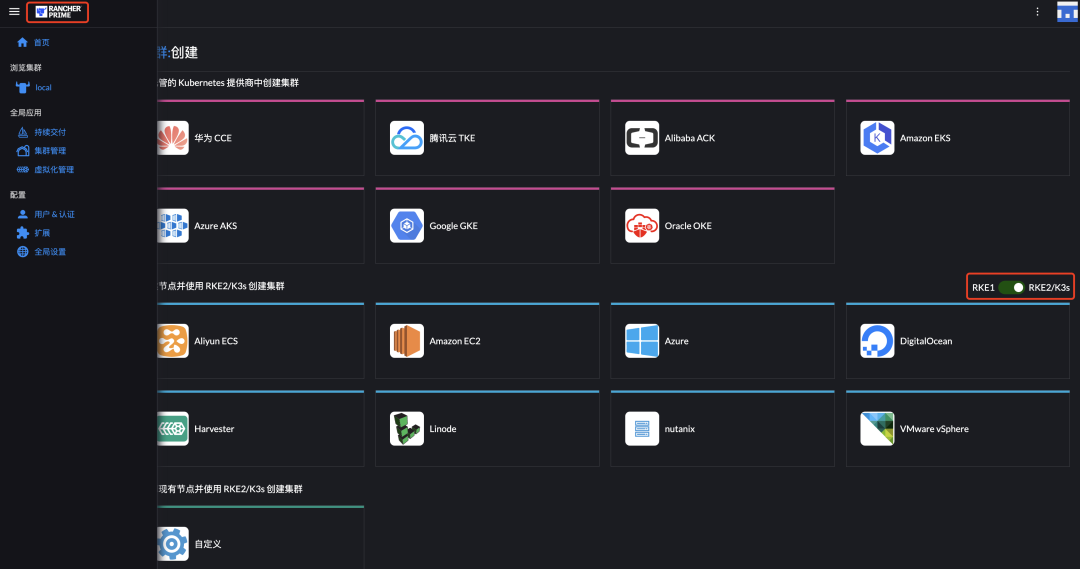Click the Aliyun ECS orange icon

172,341
